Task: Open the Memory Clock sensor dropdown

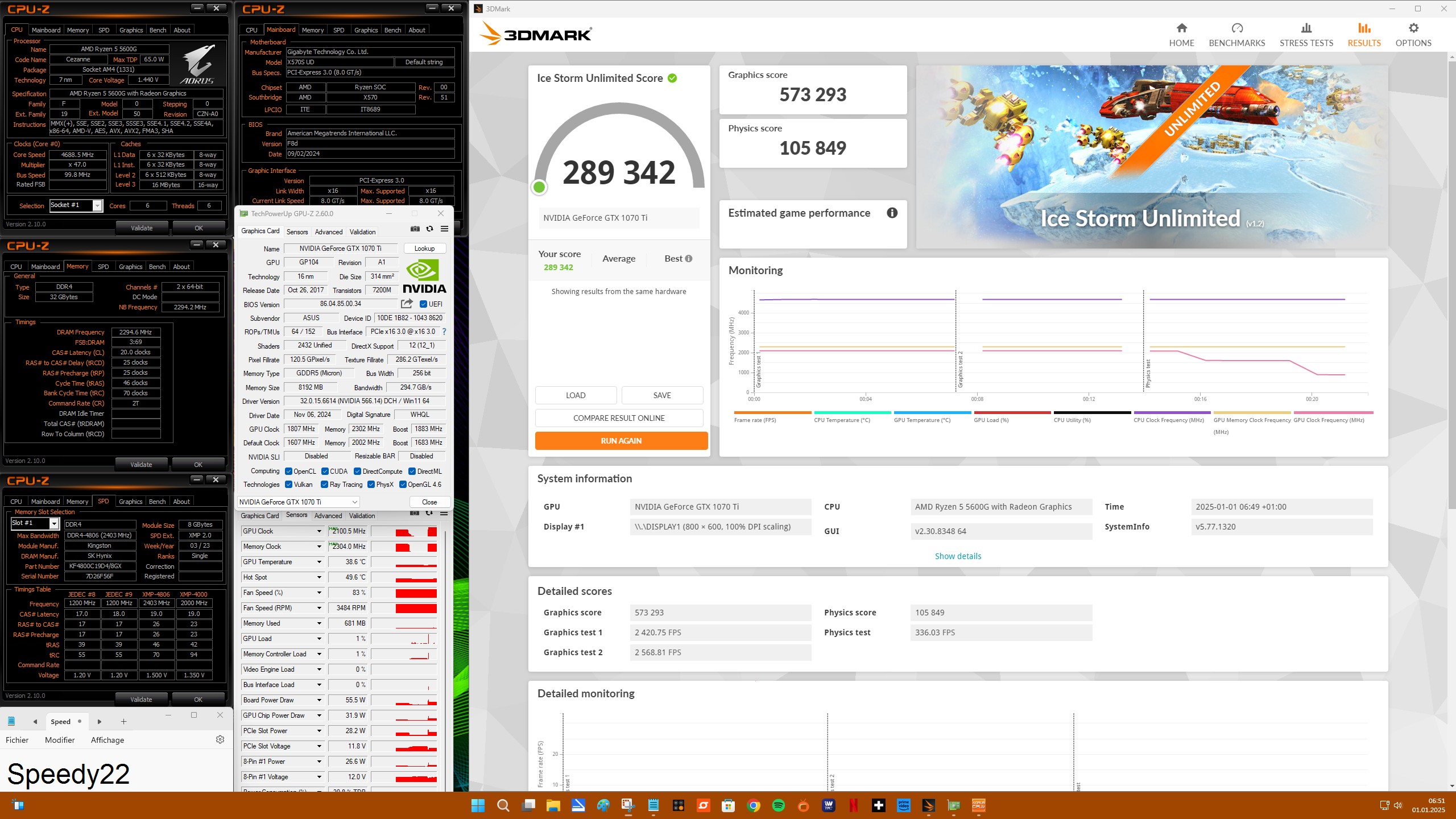Action: (x=319, y=547)
